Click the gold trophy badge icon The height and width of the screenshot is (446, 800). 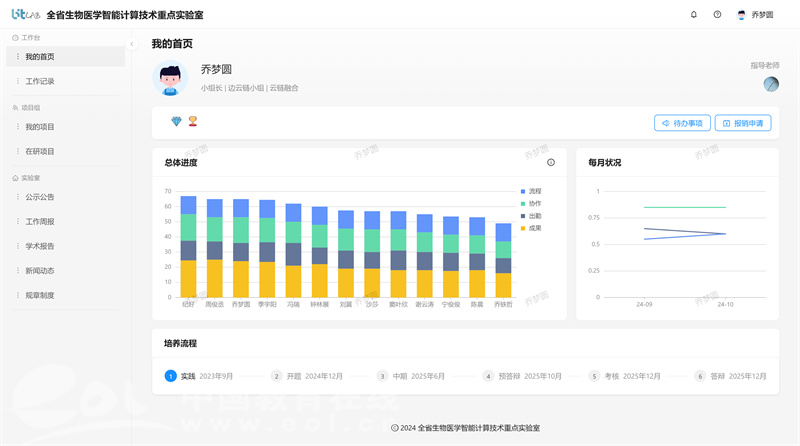tap(193, 121)
